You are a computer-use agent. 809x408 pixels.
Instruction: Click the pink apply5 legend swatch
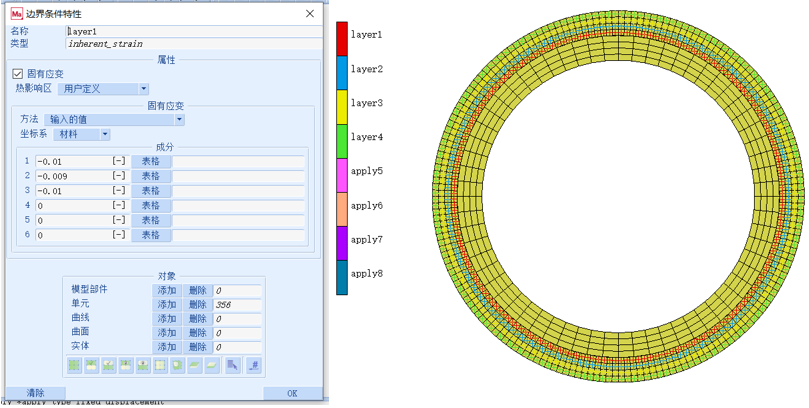[x=342, y=175]
